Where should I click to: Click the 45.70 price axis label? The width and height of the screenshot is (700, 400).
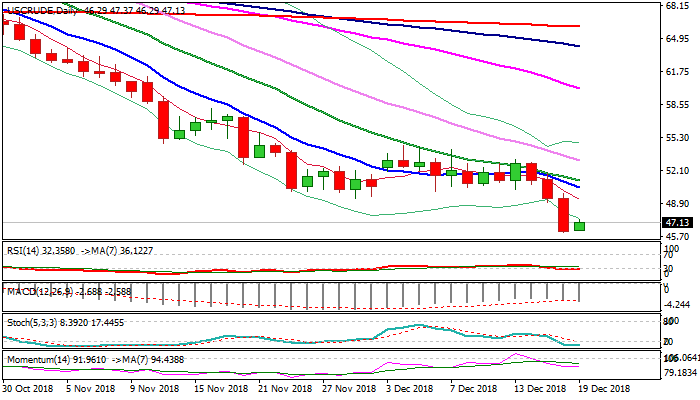pyautogui.click(x=678, y=236)
